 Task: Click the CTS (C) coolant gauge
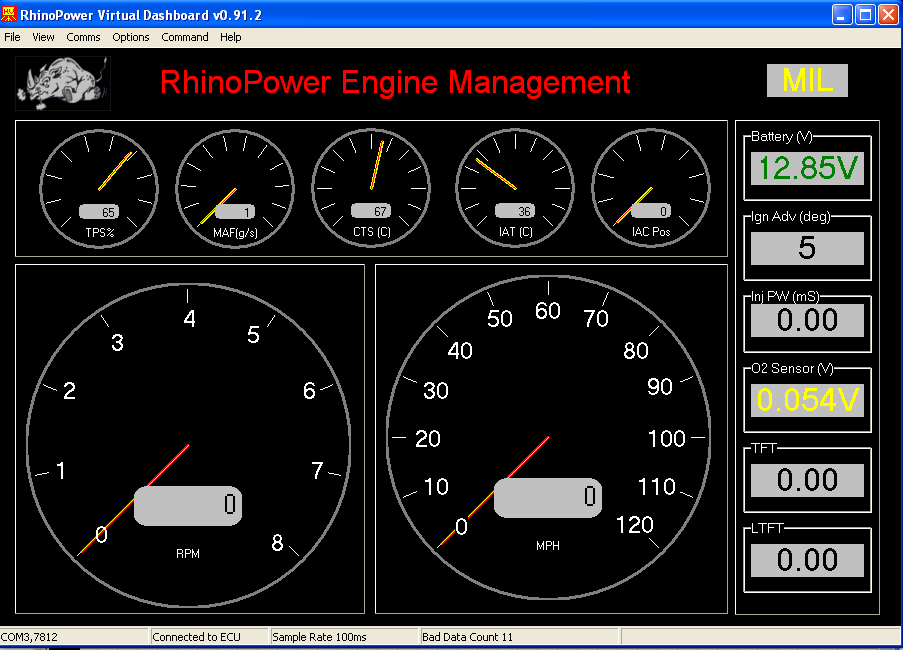pos(371,187)
